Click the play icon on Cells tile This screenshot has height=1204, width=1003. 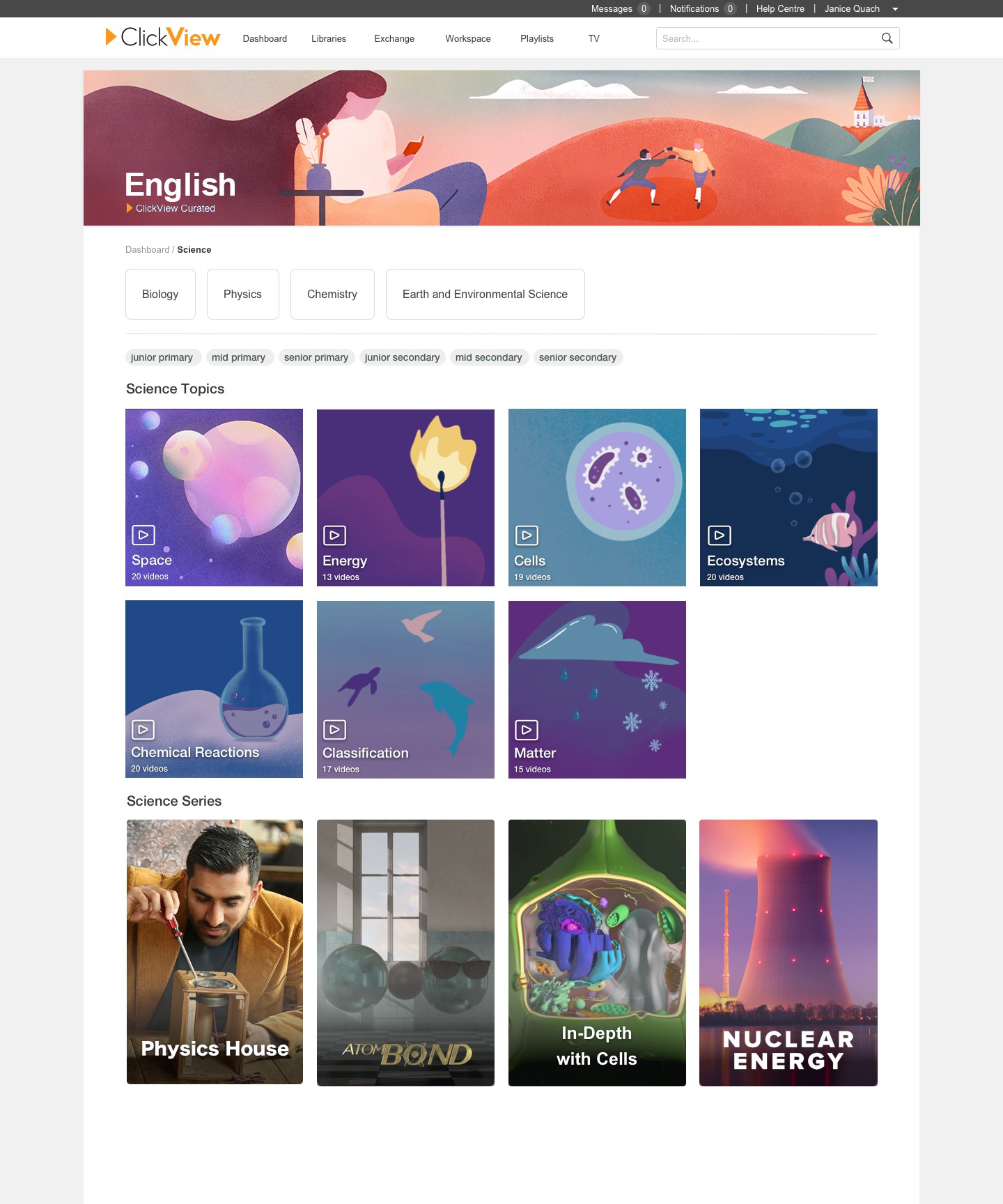coord(527,535)
